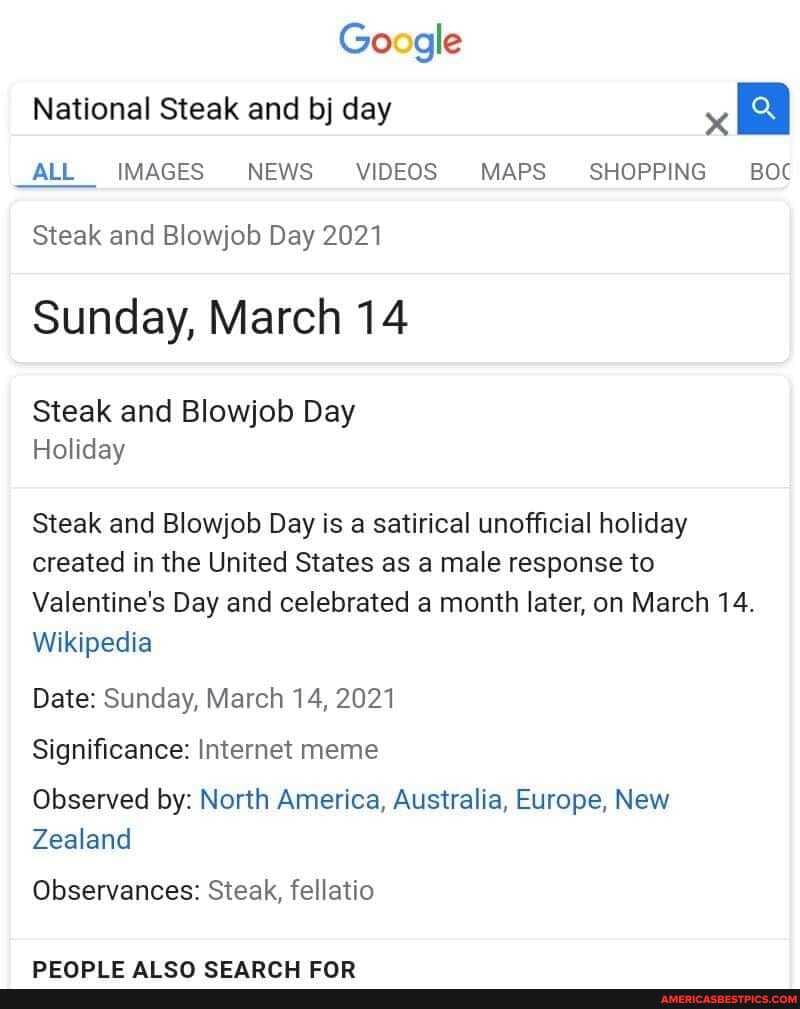Viewport: 800px width, 1009px height.
Task: Click the People Also Search For heading
Action: point(194,969)
